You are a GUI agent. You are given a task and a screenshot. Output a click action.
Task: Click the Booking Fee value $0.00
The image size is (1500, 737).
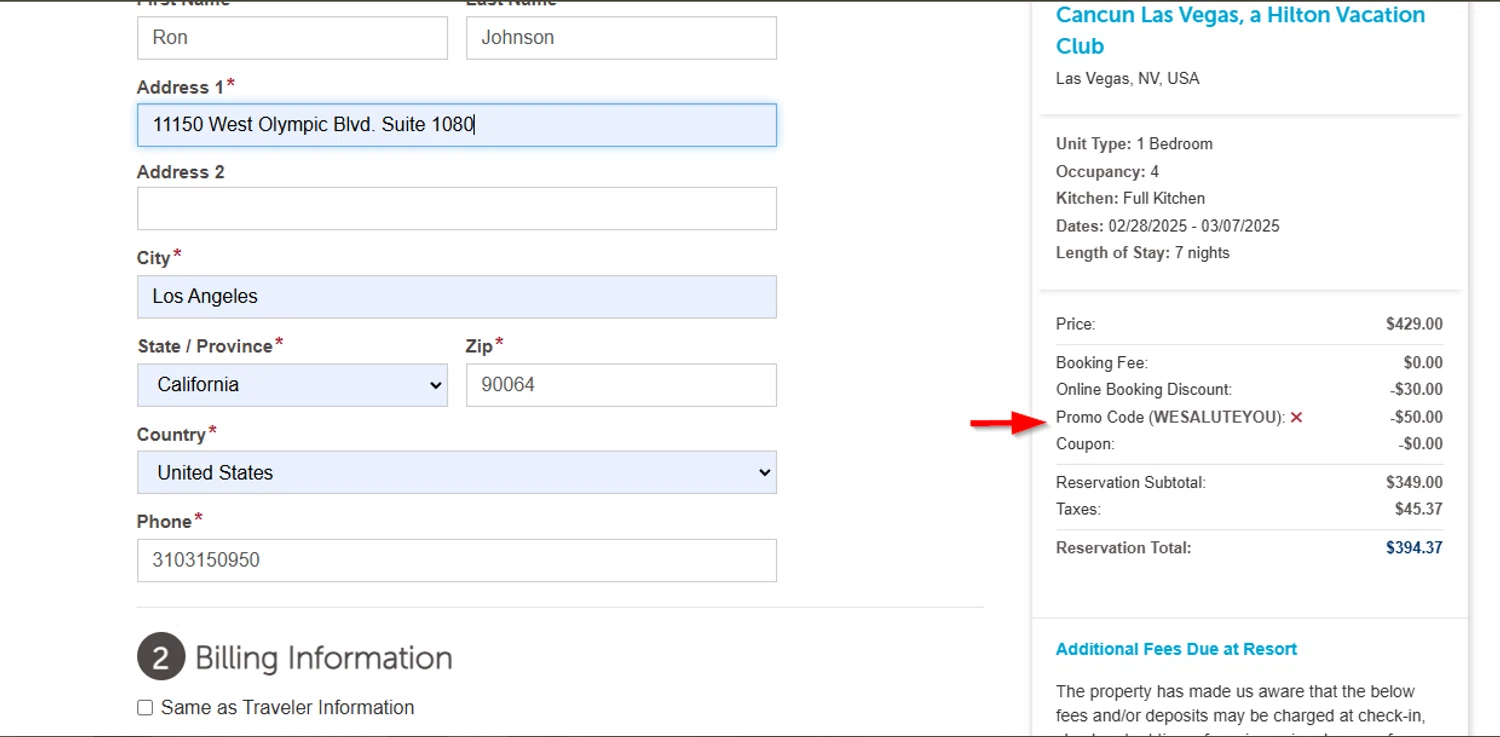click(1423, 363)
